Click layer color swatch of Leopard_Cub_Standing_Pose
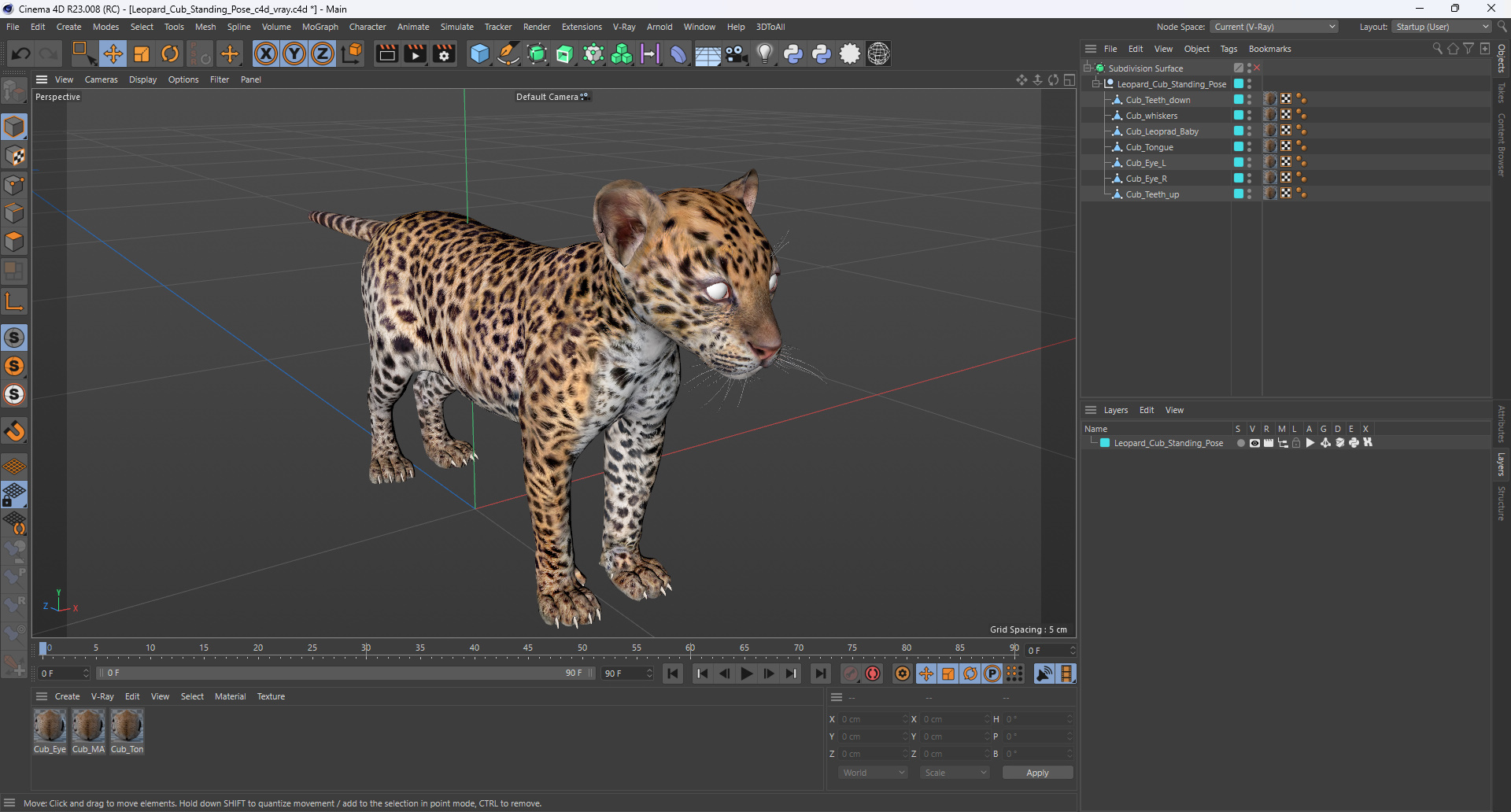 [1105, 443]
